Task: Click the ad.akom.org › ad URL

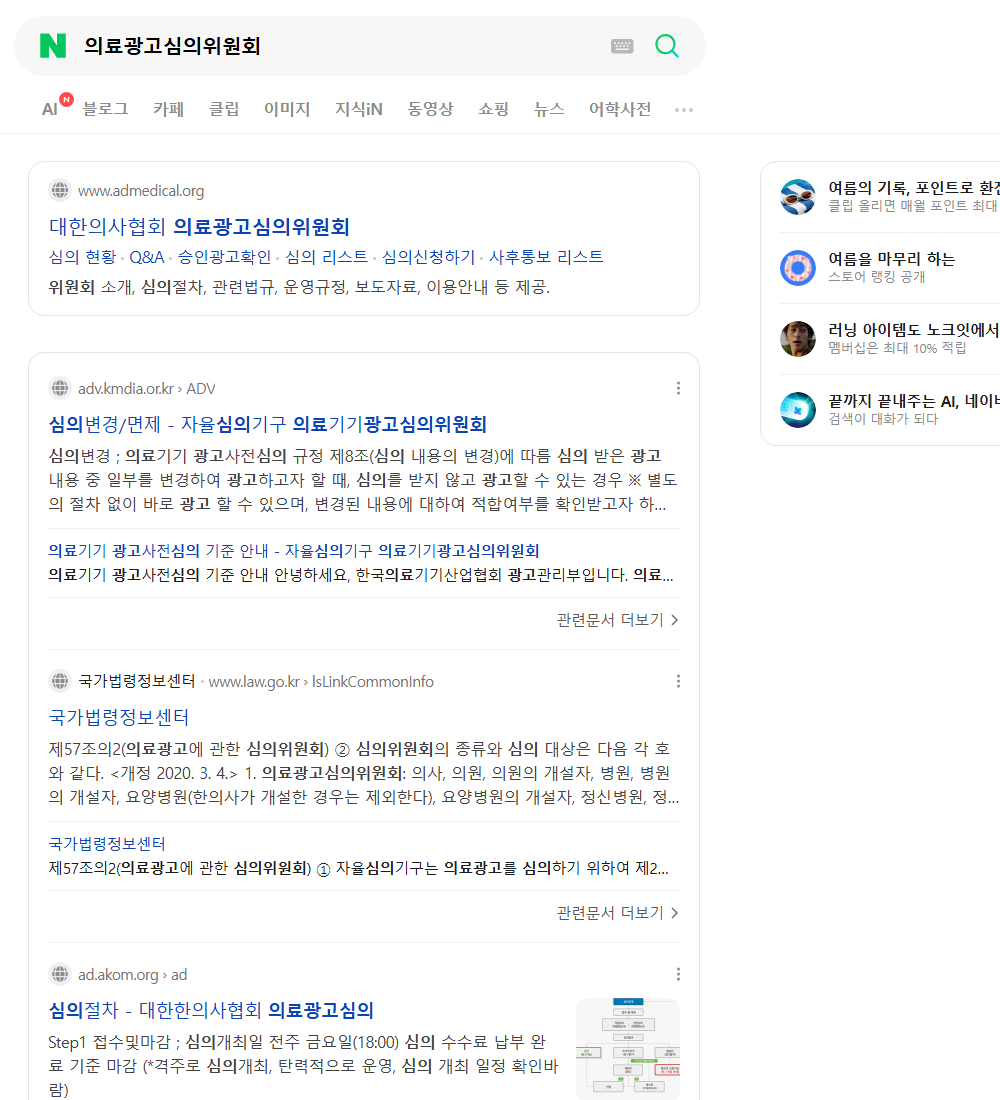Action: click(x=133, y=975)
